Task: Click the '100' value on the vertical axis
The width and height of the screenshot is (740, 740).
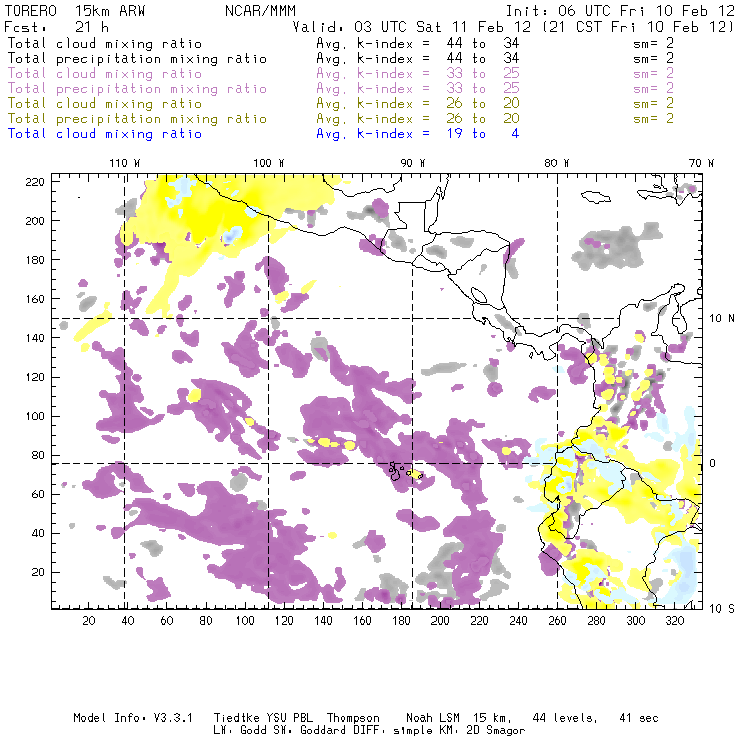Action: point(35,416)
